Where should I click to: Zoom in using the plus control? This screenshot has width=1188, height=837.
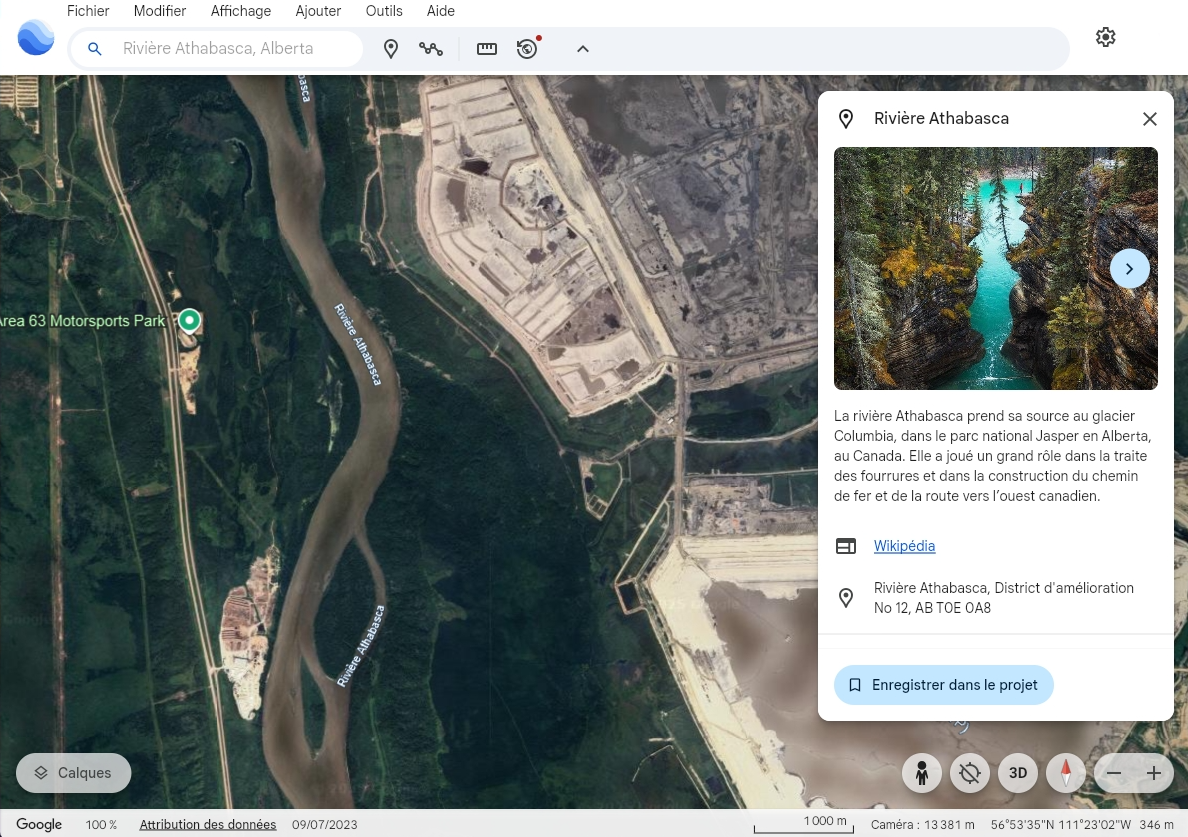[x=1153, y=772]
